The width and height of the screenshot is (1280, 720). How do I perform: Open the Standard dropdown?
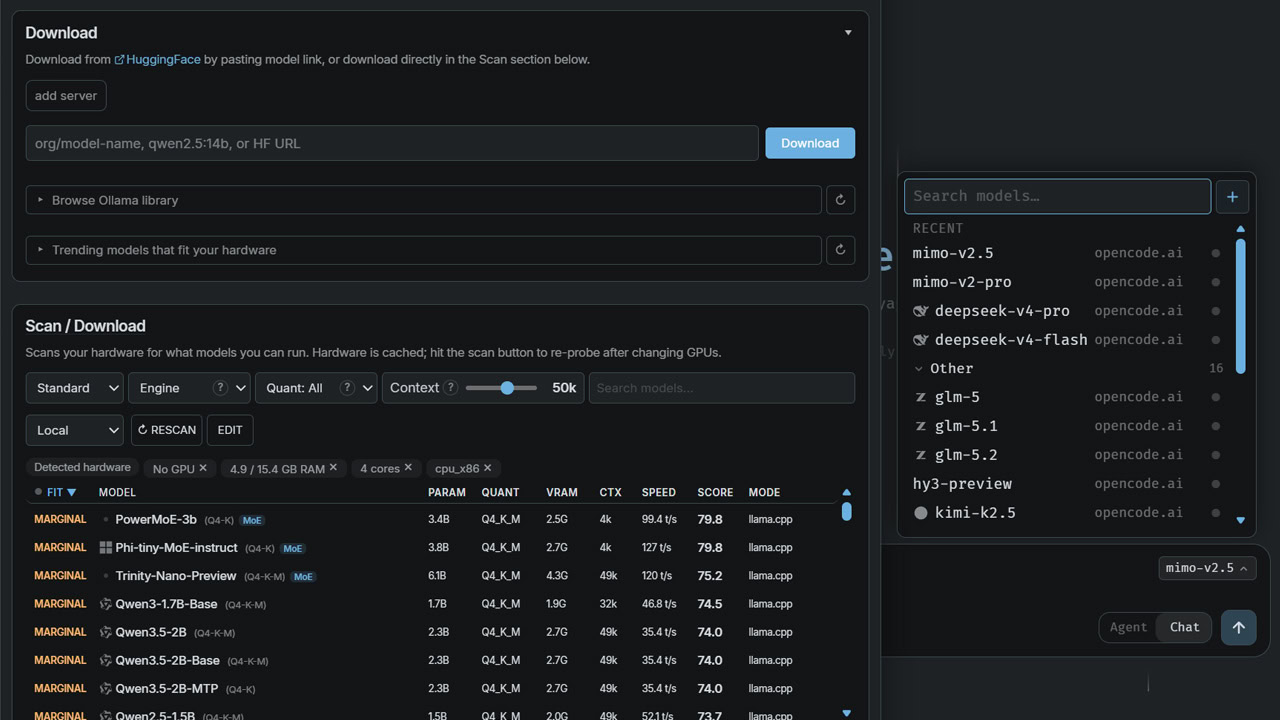(75, 388)
